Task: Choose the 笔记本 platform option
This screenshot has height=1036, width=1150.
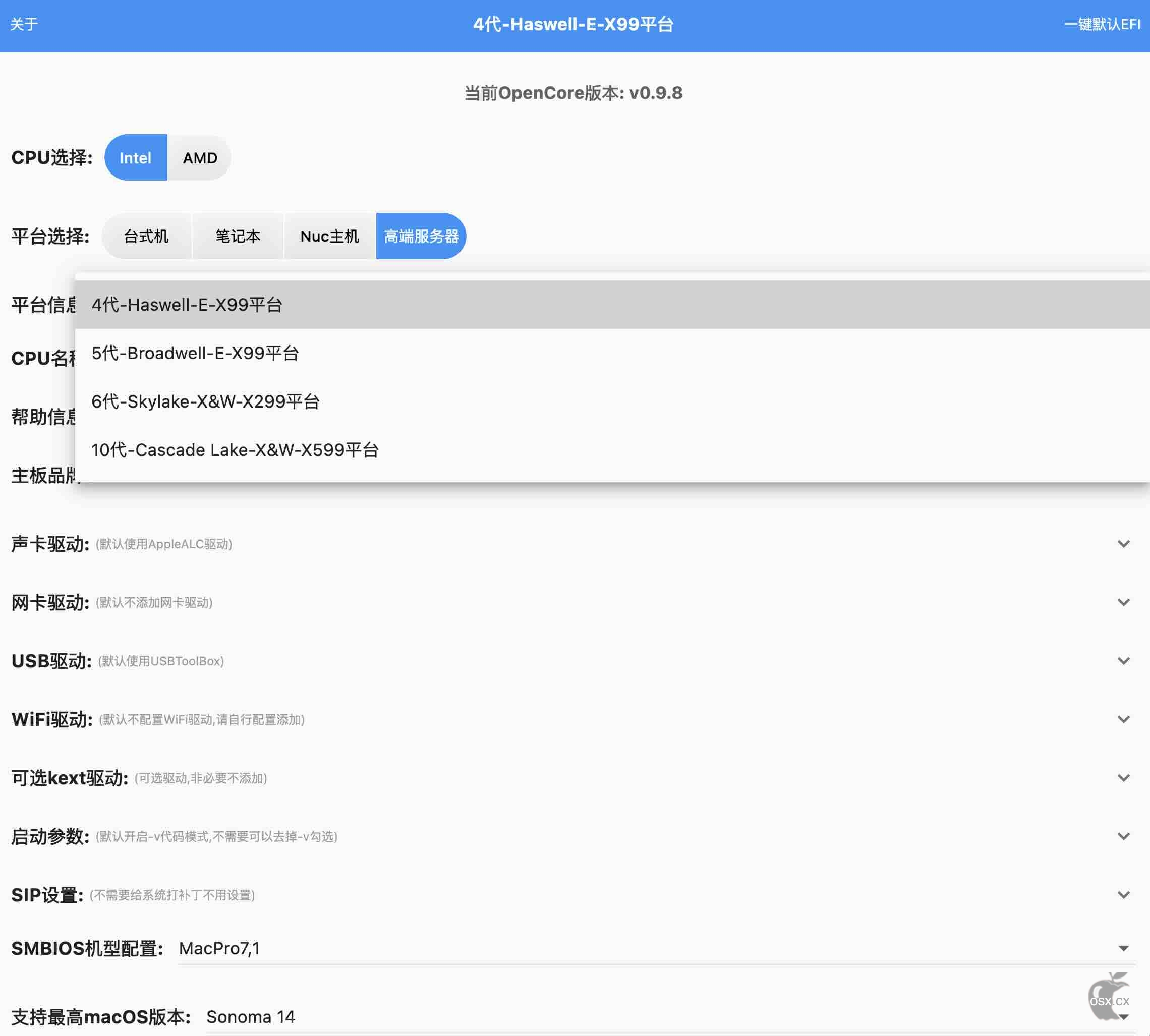Action: (x=238, y=236)
